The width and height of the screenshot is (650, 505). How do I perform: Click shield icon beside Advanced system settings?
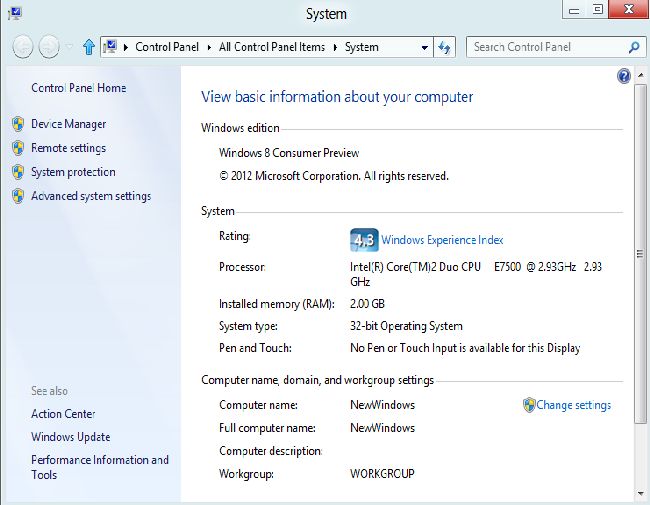(x=18, y=196)
